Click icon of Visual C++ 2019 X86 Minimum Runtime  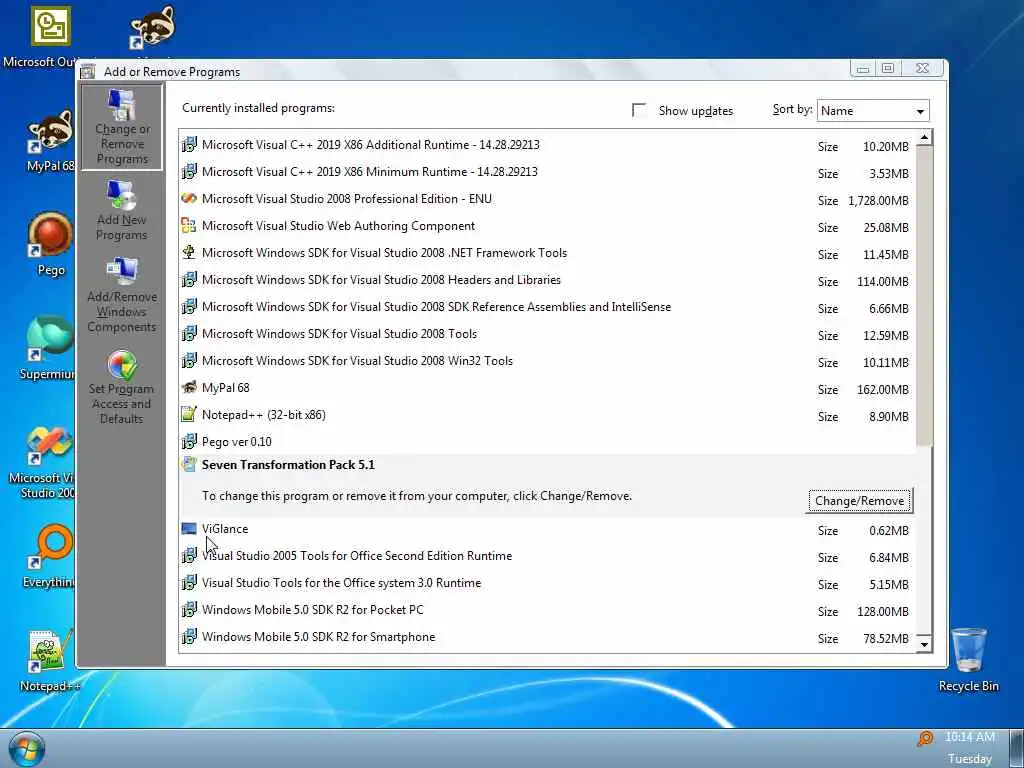point(189,172)
